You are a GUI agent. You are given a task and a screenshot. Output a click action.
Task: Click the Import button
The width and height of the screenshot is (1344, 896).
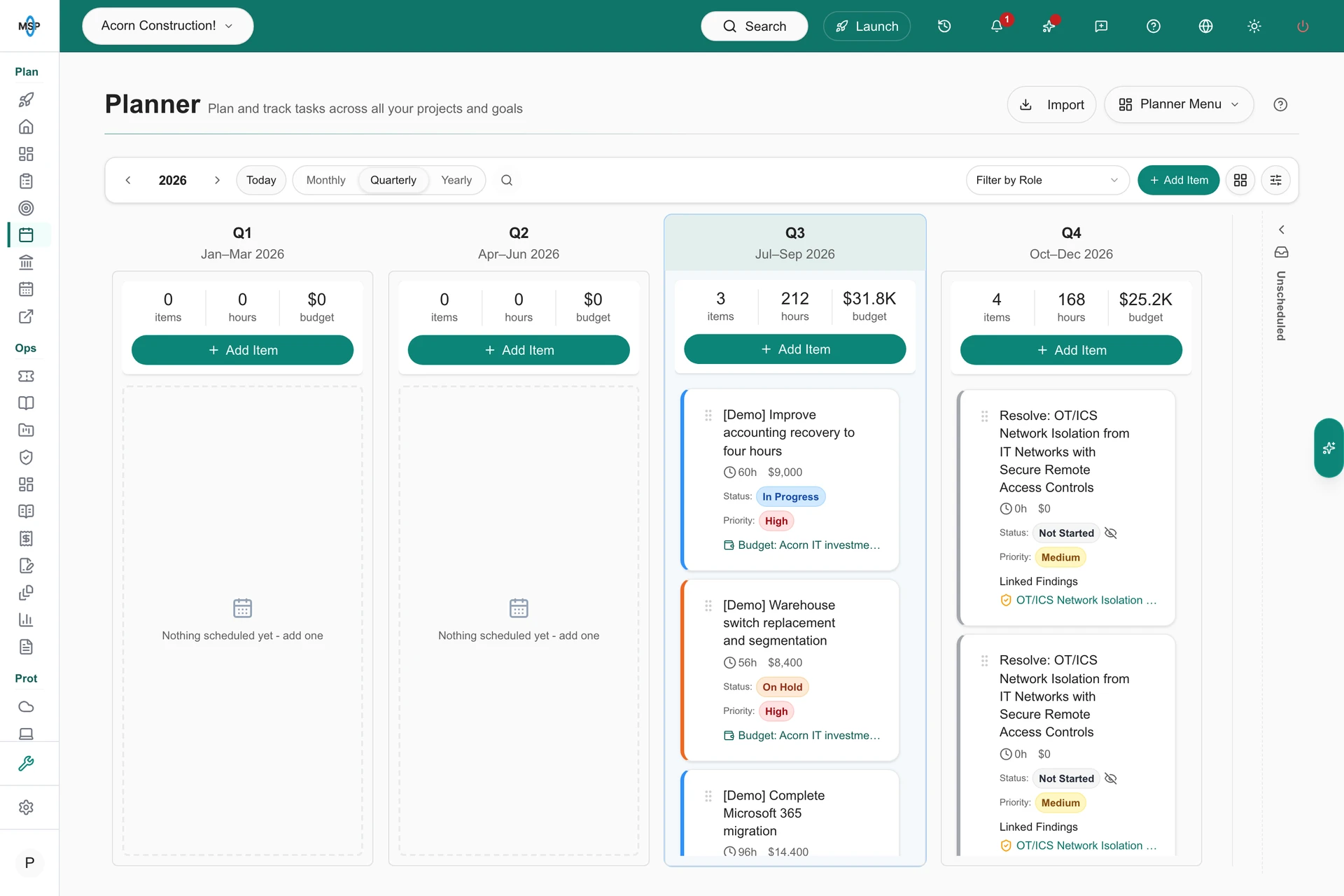point(1051,104)
